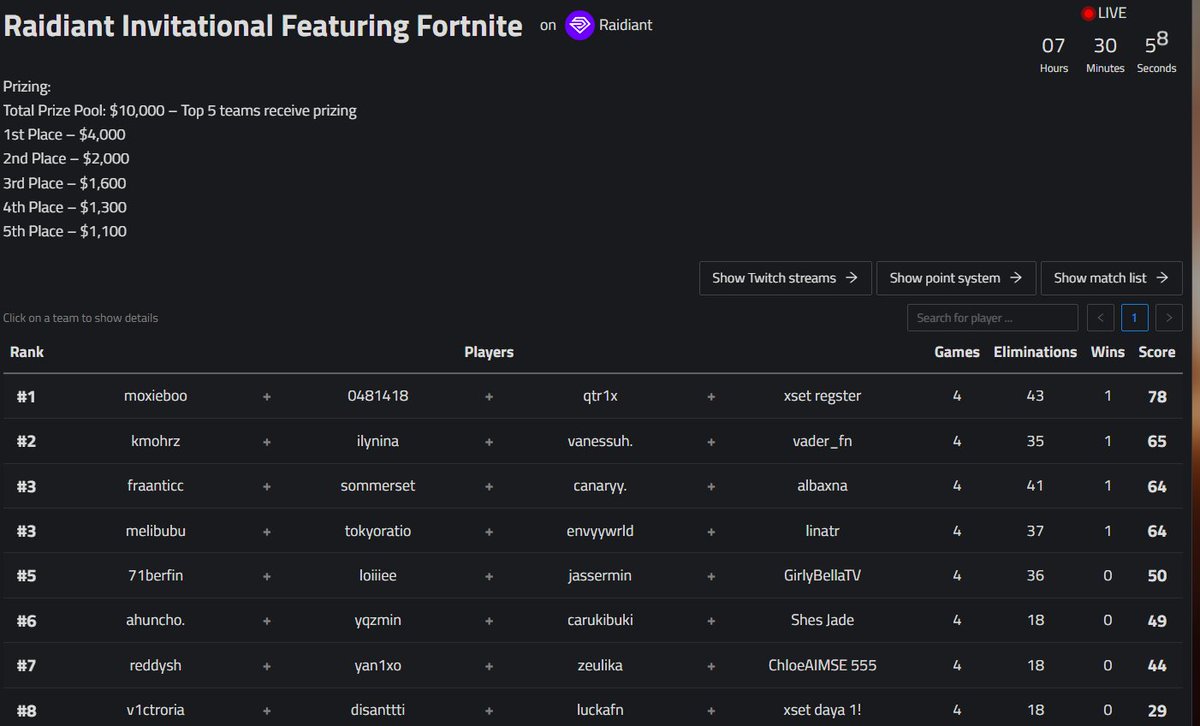Click the Games column header
Screen dimensions: 1200x726
[957, 352]
